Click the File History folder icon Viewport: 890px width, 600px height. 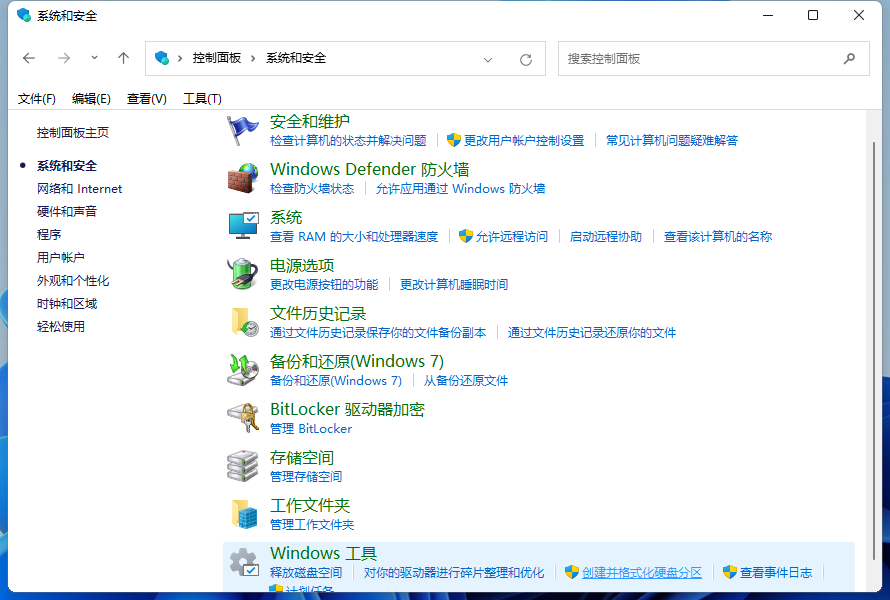pyautogui.click(x=244, y=322)
